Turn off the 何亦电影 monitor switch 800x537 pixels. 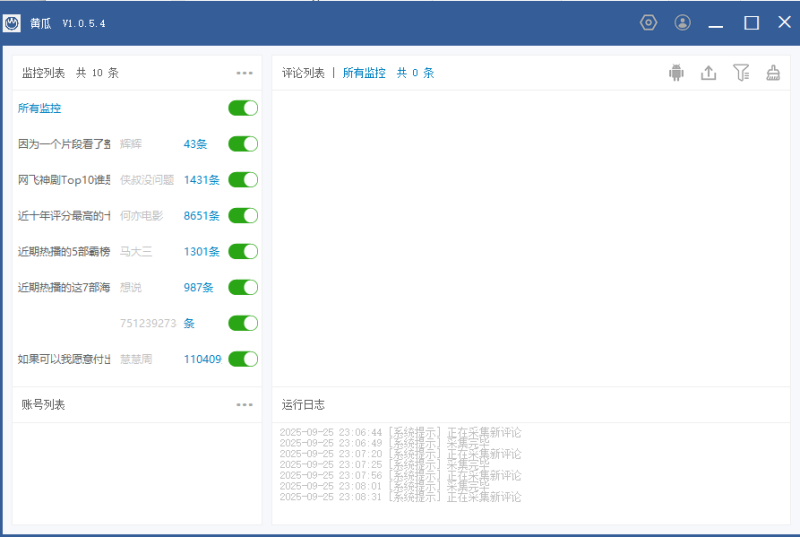243,216
